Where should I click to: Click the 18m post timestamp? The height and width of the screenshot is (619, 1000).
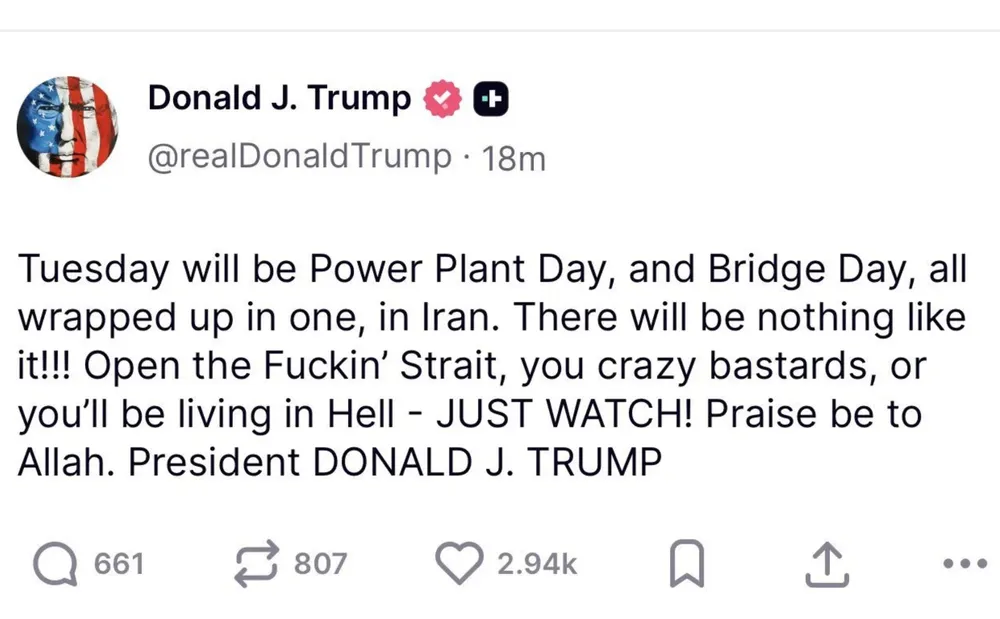513,158
